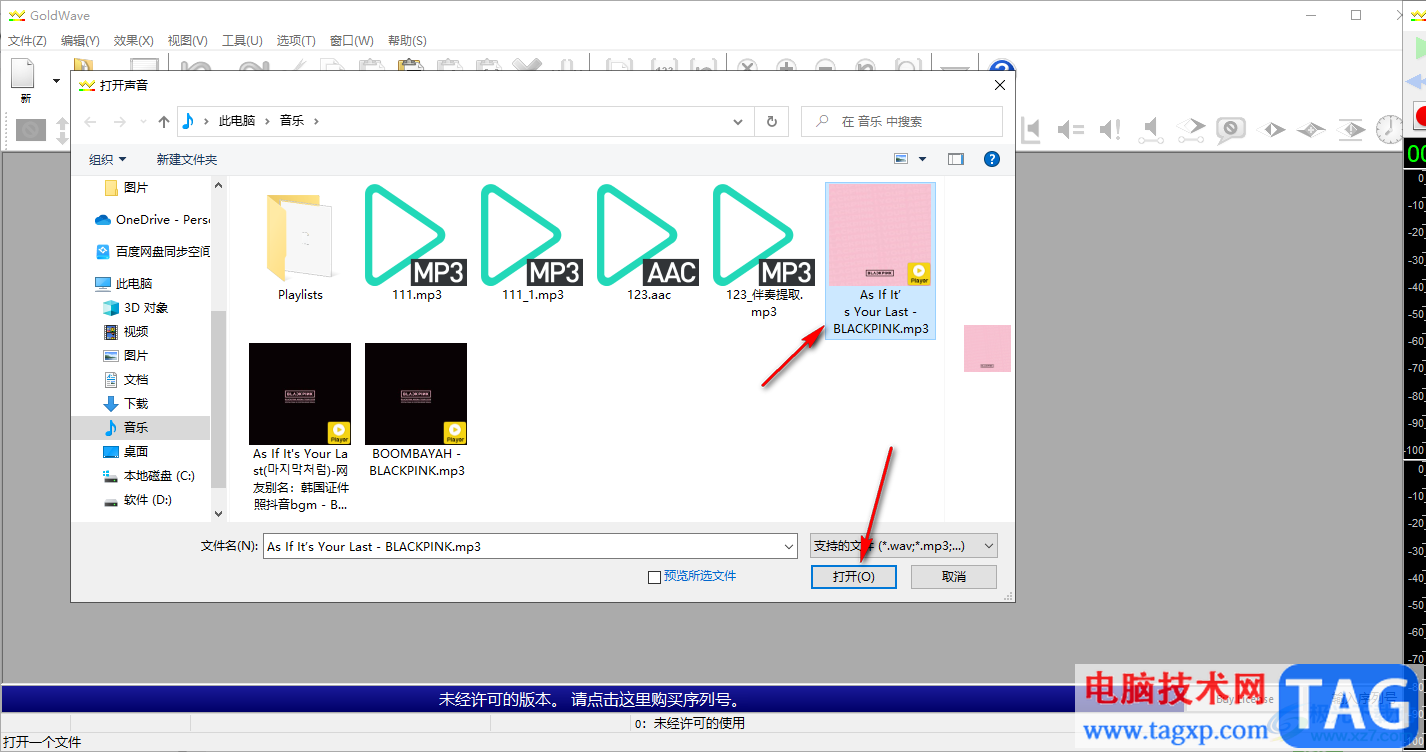The image size is (1426, 752).
Task: Open 下载 (Downloads) in the sidebar
Action: 126,404
